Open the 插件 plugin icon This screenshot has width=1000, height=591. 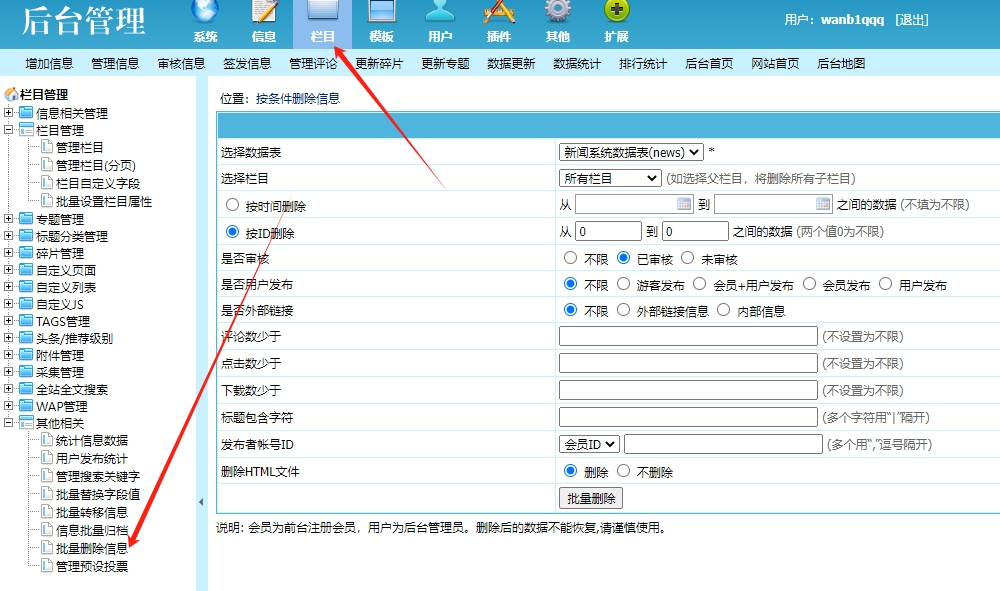(499, 11)
